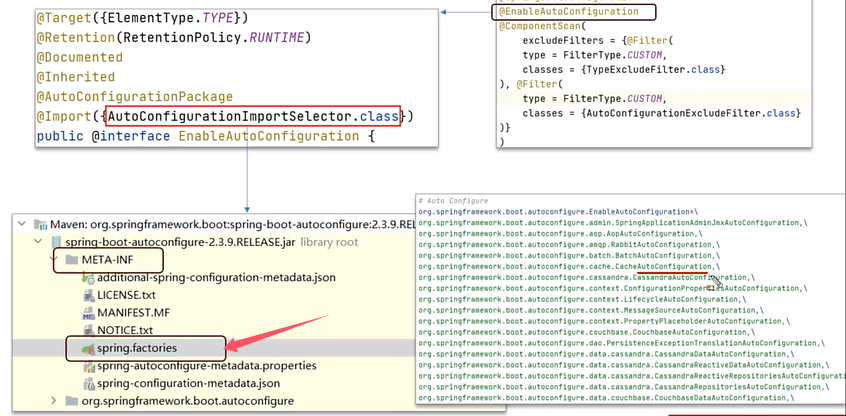Click the EnableAutoConfiguration=\ properties key line

(x=558, y=212)
